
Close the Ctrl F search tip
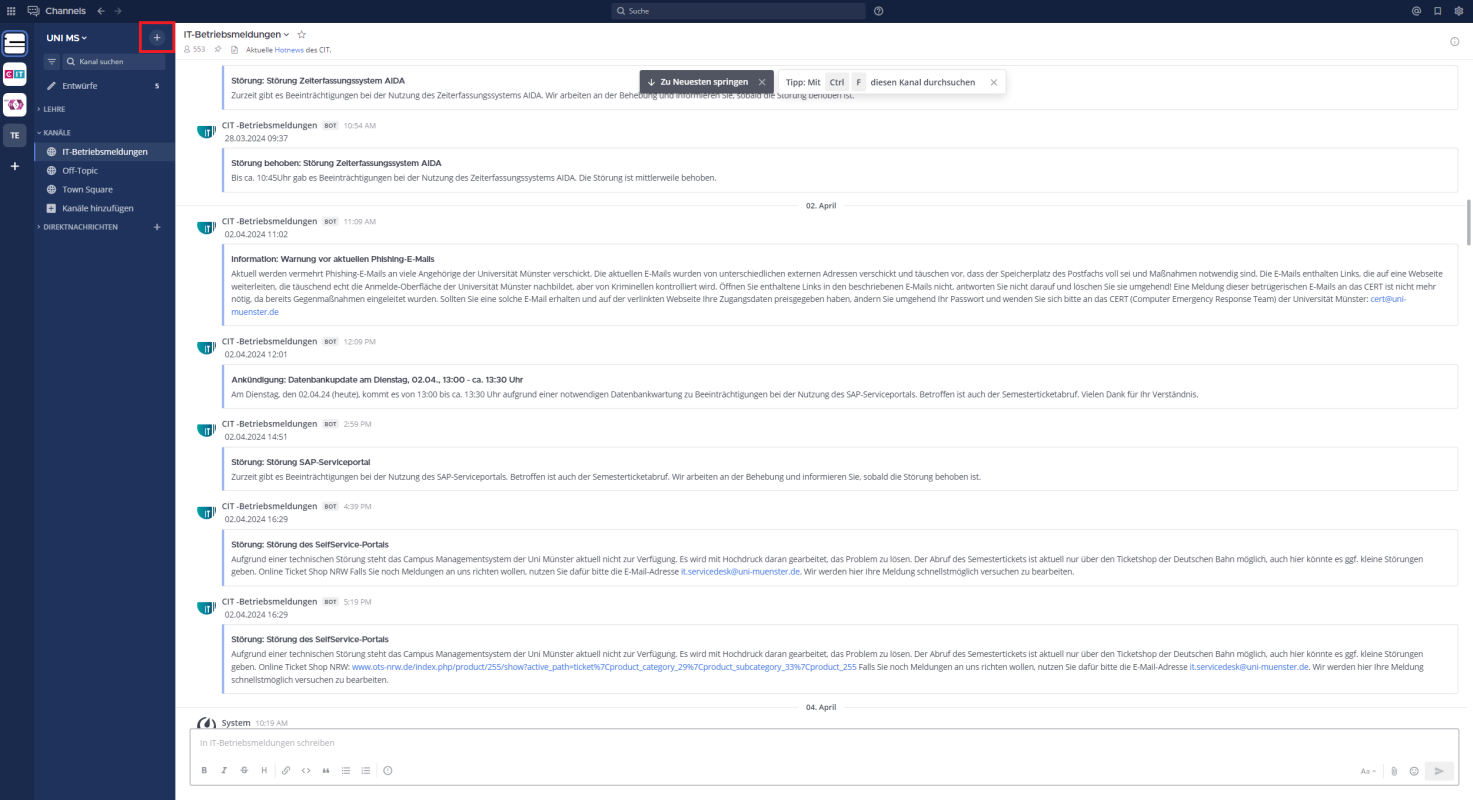click(x=993, y=82)
